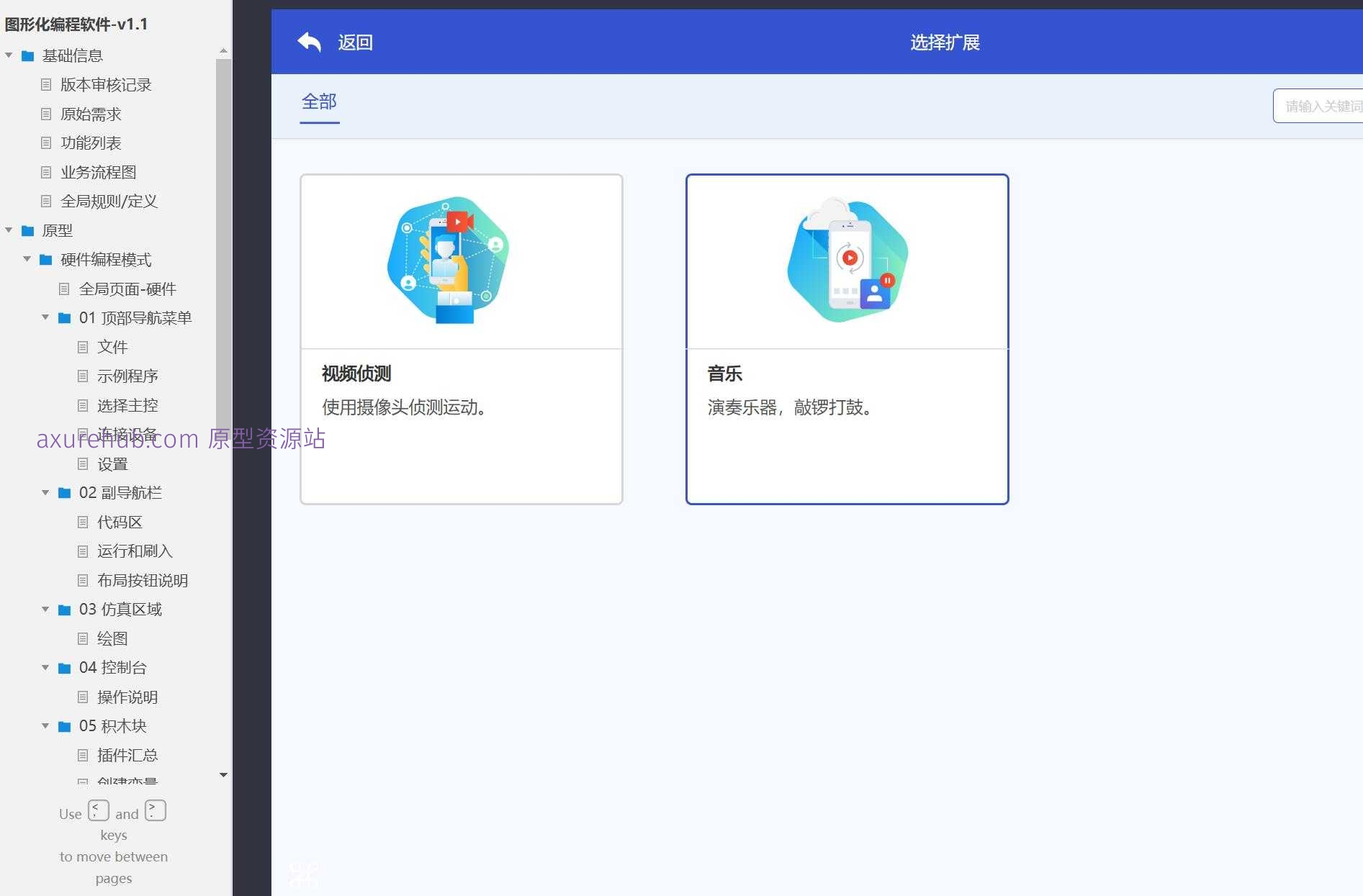Open the 全局页面-硬件 page
The width and height of the screenshot is (1363, 896).
pos(127,289)
